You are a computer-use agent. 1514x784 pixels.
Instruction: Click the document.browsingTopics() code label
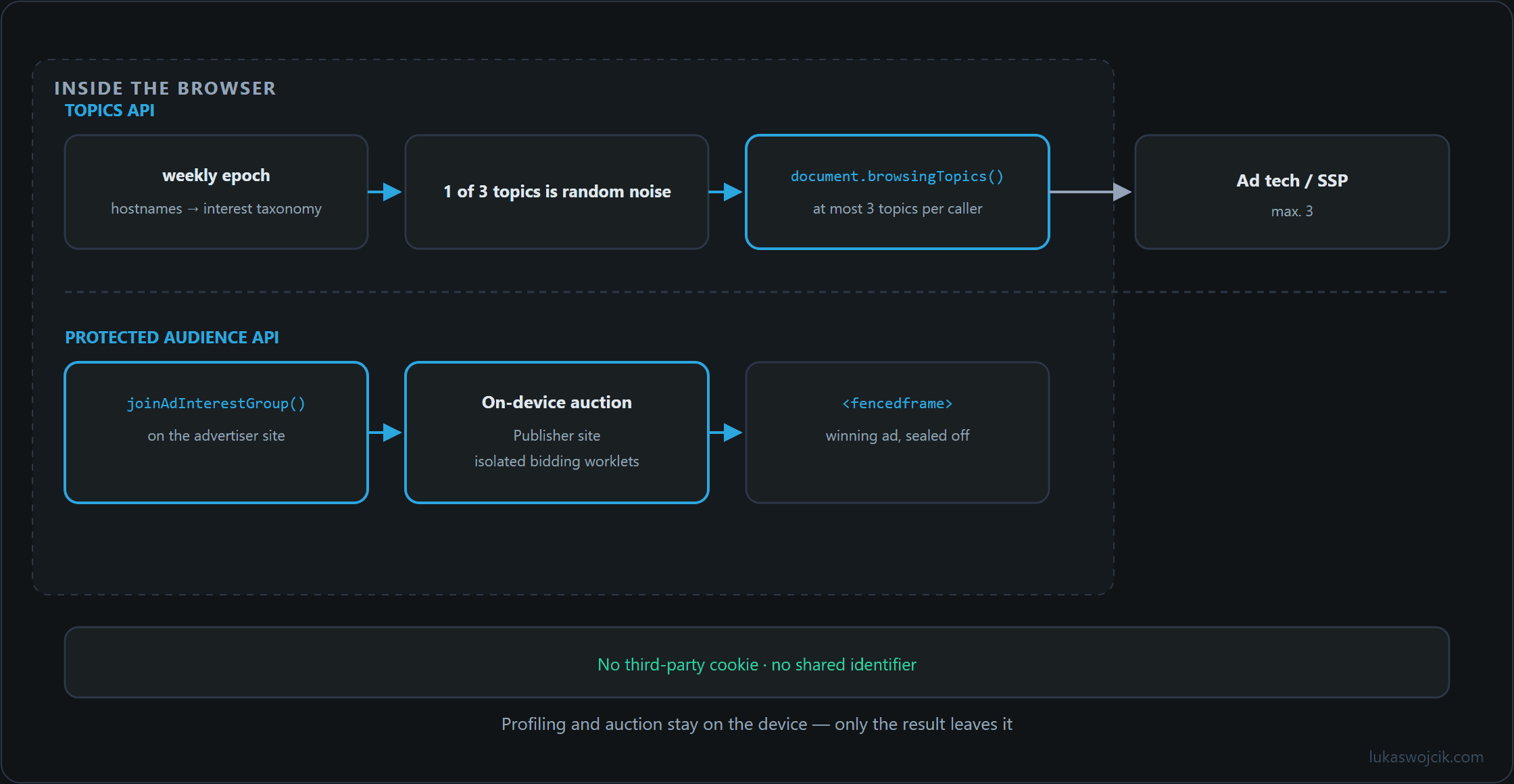(897, 176)
